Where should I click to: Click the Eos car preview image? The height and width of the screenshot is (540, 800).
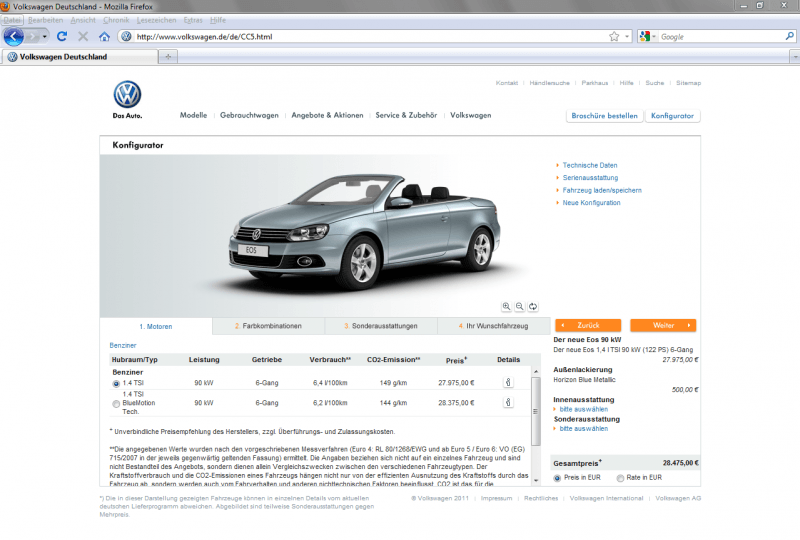pyautogui.click(x=365, y=232)
